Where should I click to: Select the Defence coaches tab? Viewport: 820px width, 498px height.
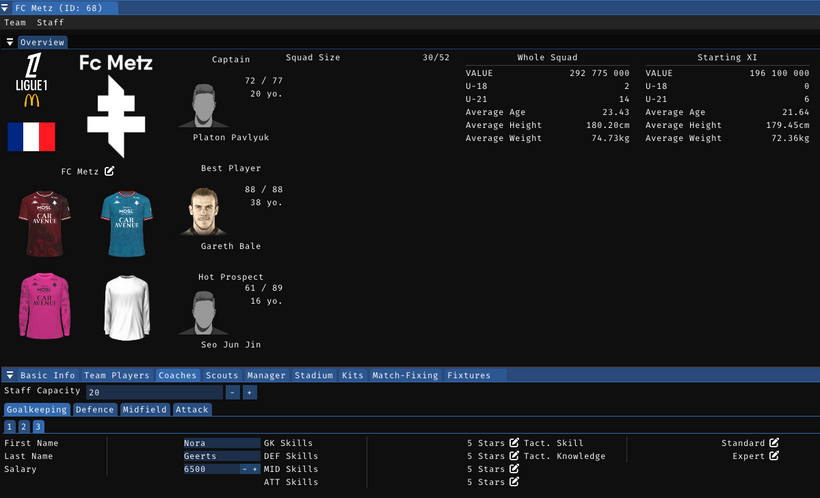[x=95, y=410]
